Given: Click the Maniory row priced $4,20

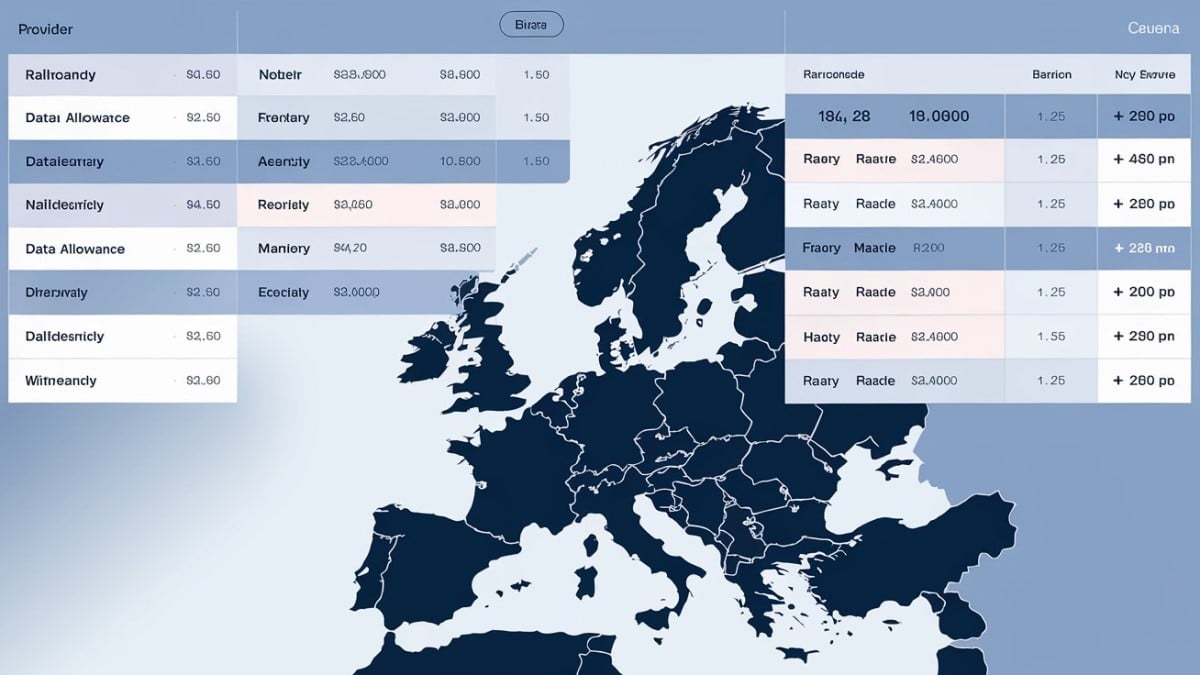Looking at the screenshot, I should pos(366,249).
